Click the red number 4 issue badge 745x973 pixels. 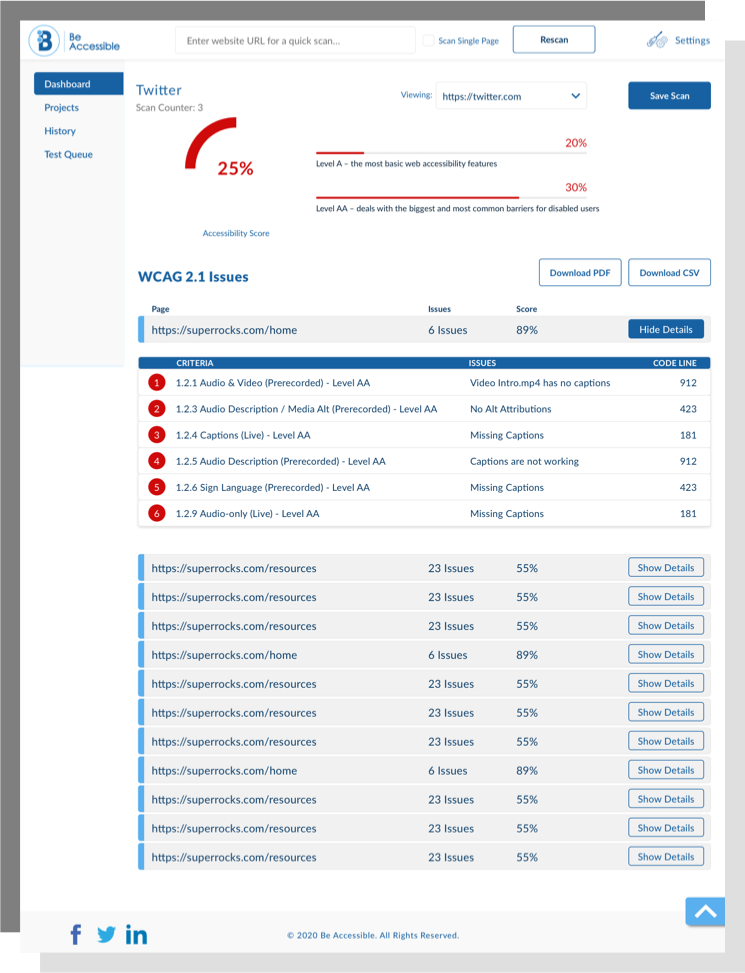click(157, 461)
